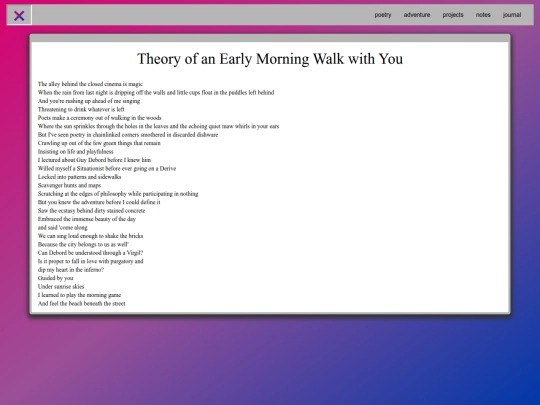Click line 'Willed myself a Situationist'

point(107,168)
